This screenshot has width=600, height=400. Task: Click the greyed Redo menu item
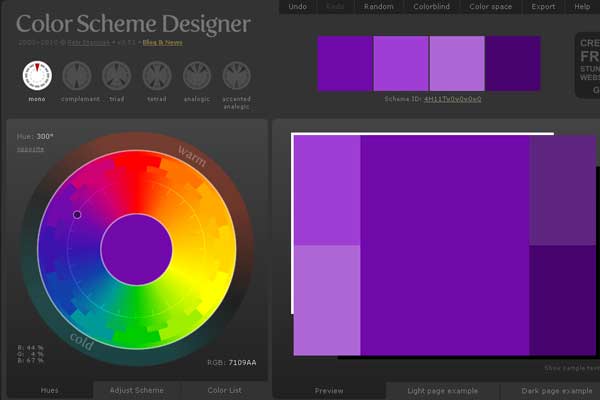(335, 7)
